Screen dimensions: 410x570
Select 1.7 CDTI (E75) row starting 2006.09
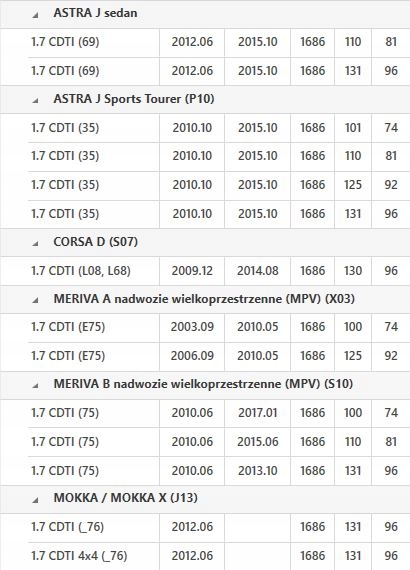(219, 356)
